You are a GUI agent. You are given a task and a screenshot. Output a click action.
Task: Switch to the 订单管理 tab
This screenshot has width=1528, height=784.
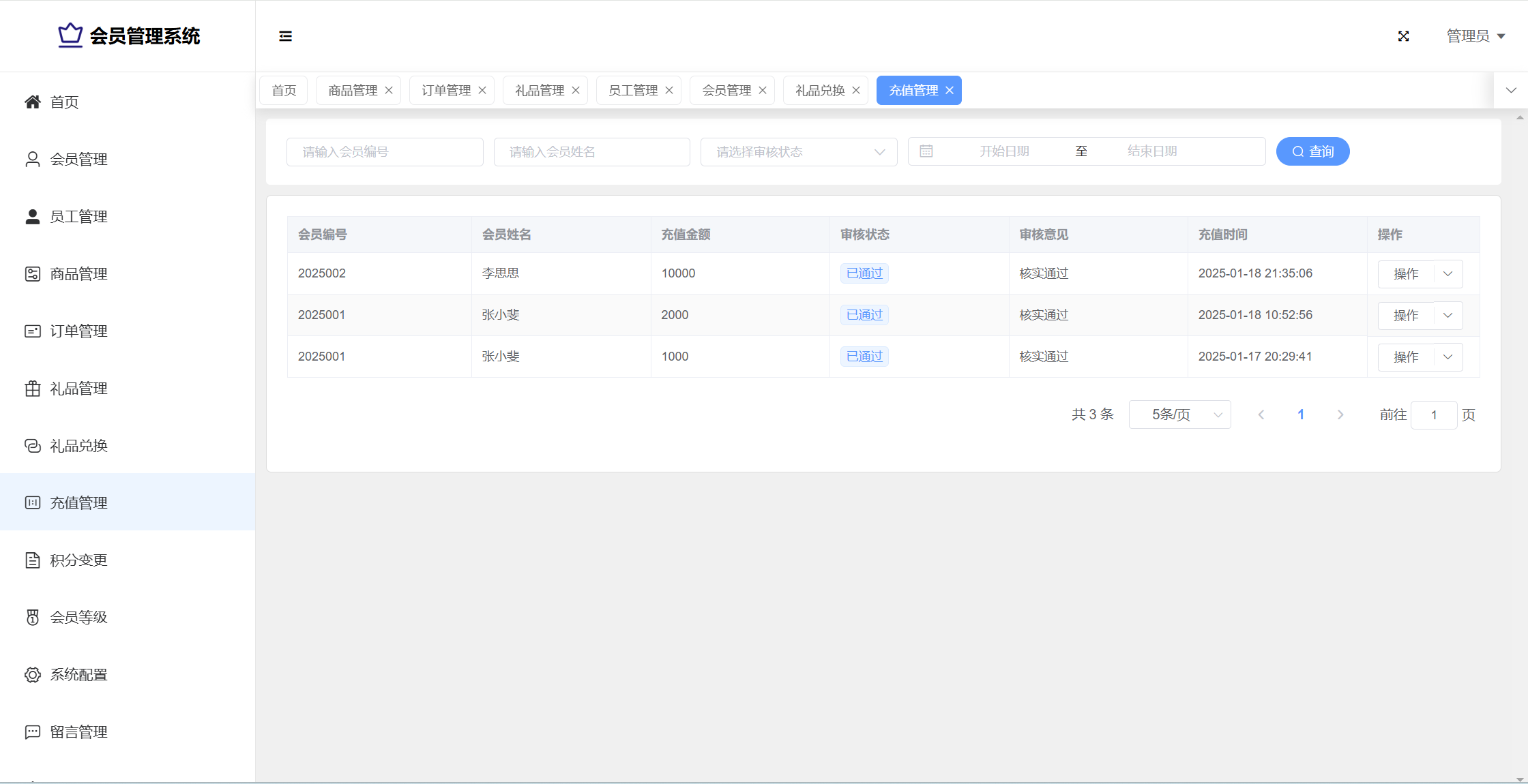coord(446,91)
